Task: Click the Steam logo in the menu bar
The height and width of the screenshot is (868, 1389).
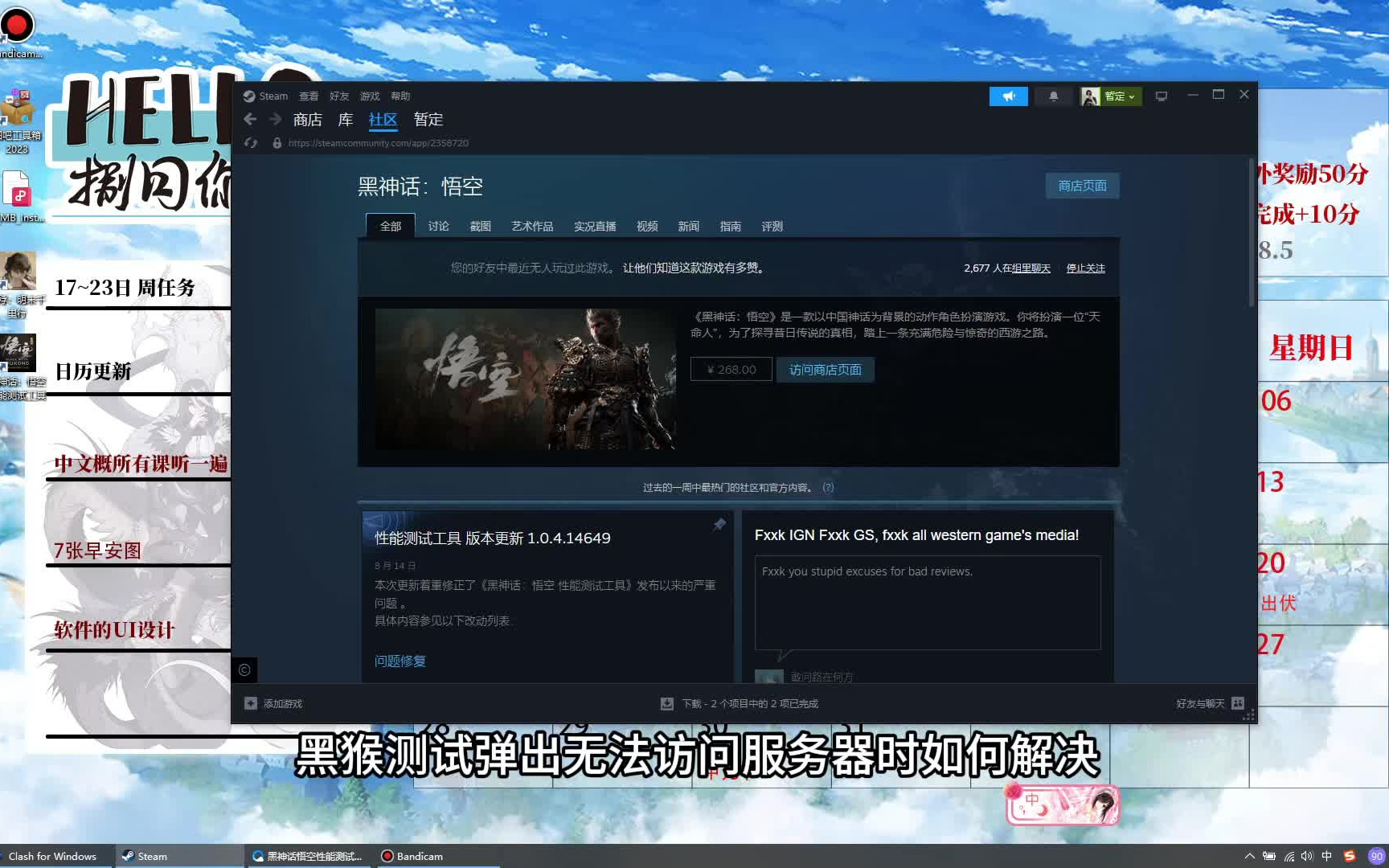Action: coord(249,96)
